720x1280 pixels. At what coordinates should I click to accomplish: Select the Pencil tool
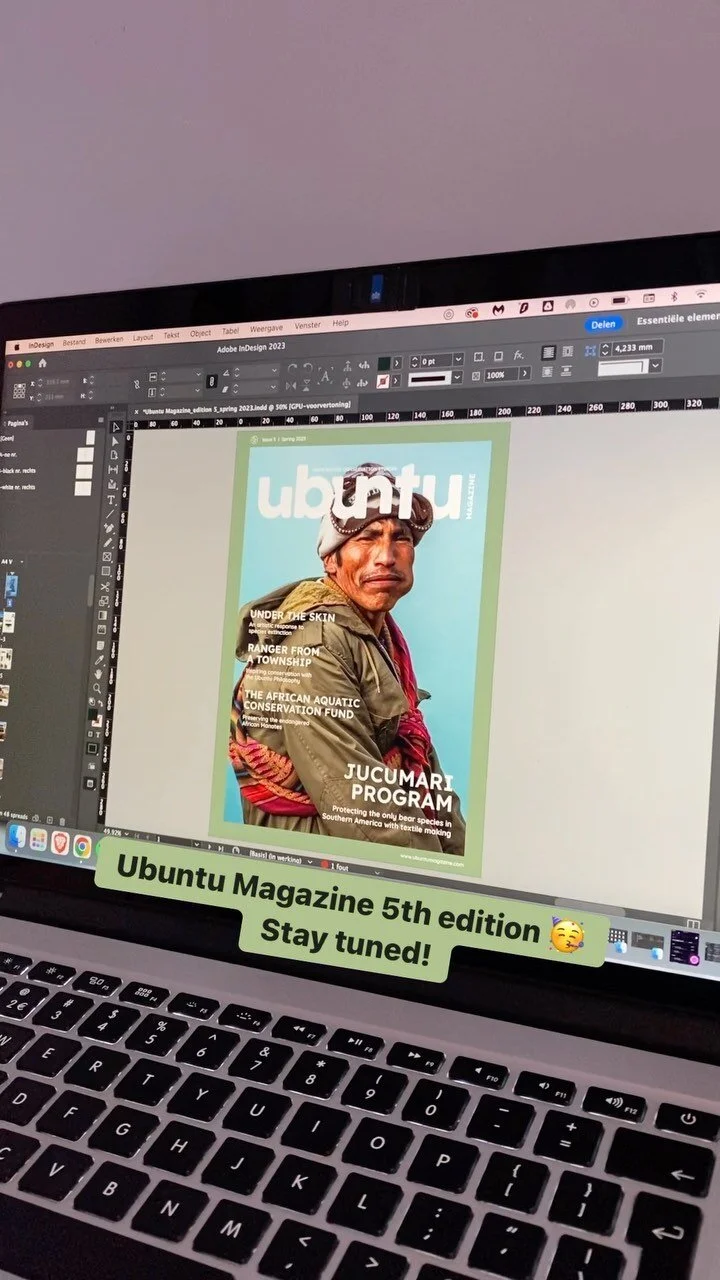tap(107, 543)
